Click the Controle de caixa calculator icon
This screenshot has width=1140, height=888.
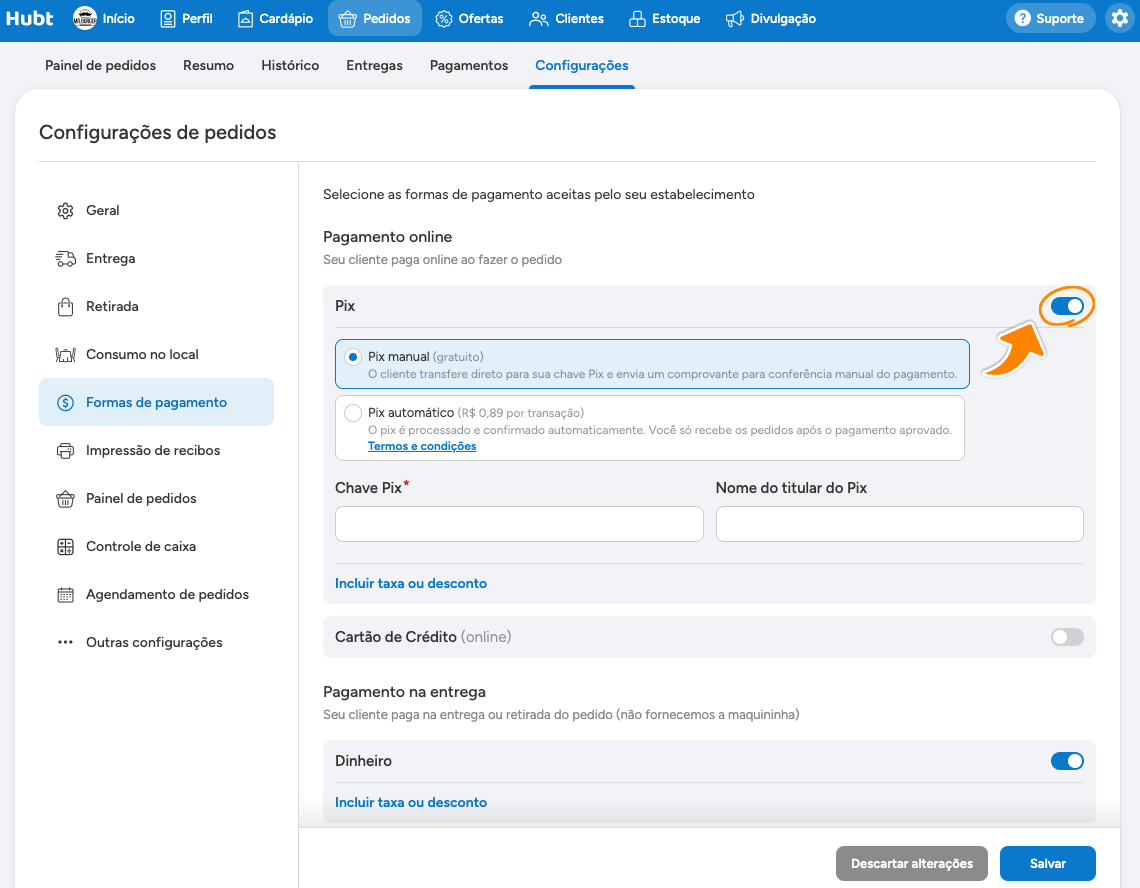tap(65, 547)
